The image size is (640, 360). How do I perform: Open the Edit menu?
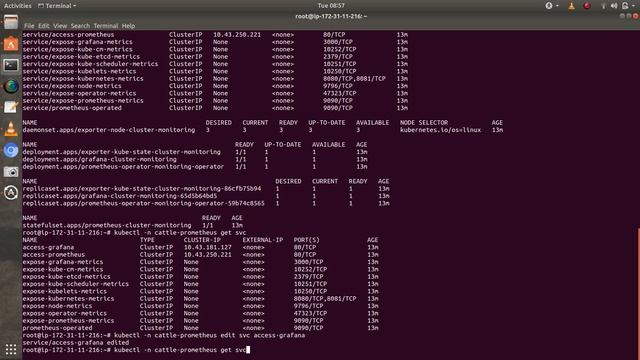point(44,26)
